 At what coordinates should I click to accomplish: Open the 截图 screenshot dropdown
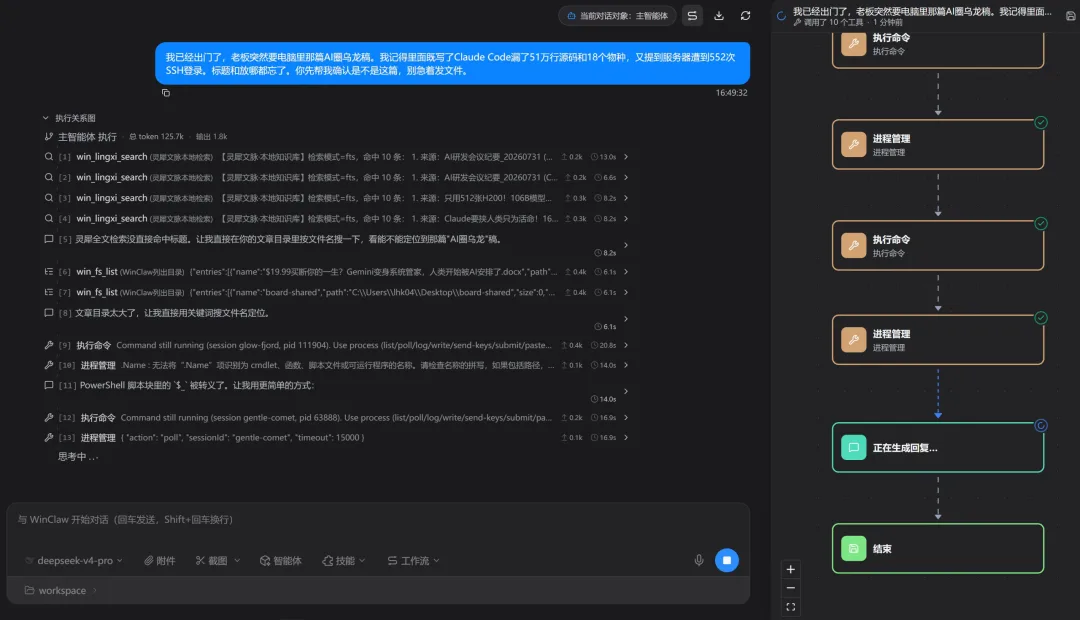[x=218, y=561]
